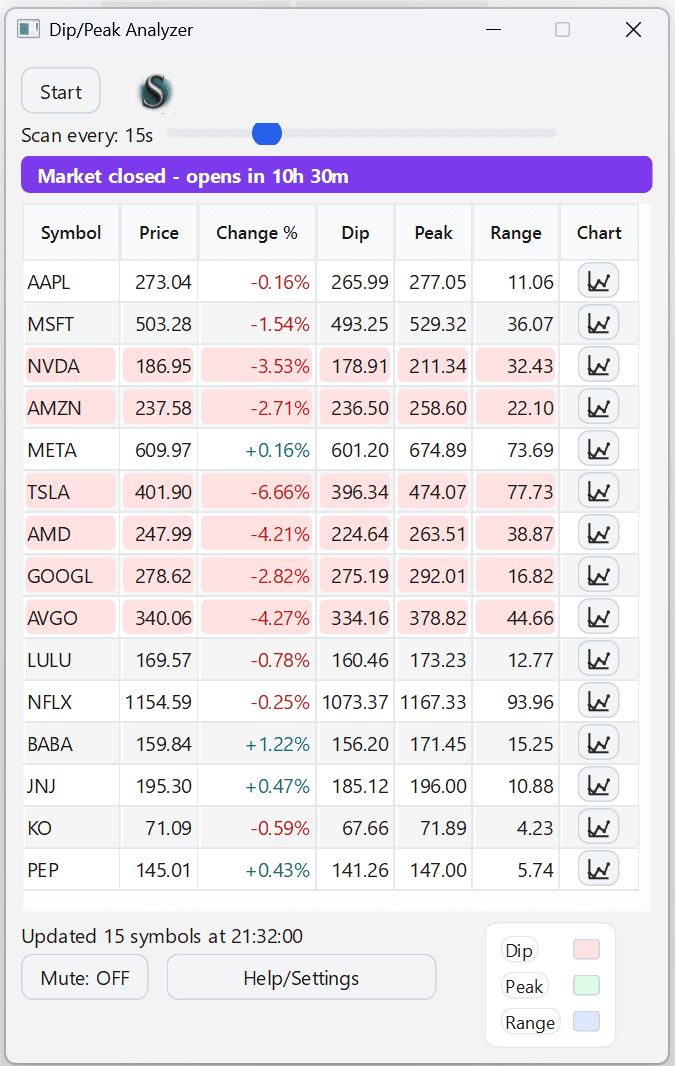Open the chart icon for NVDA

tap(598, 366)
